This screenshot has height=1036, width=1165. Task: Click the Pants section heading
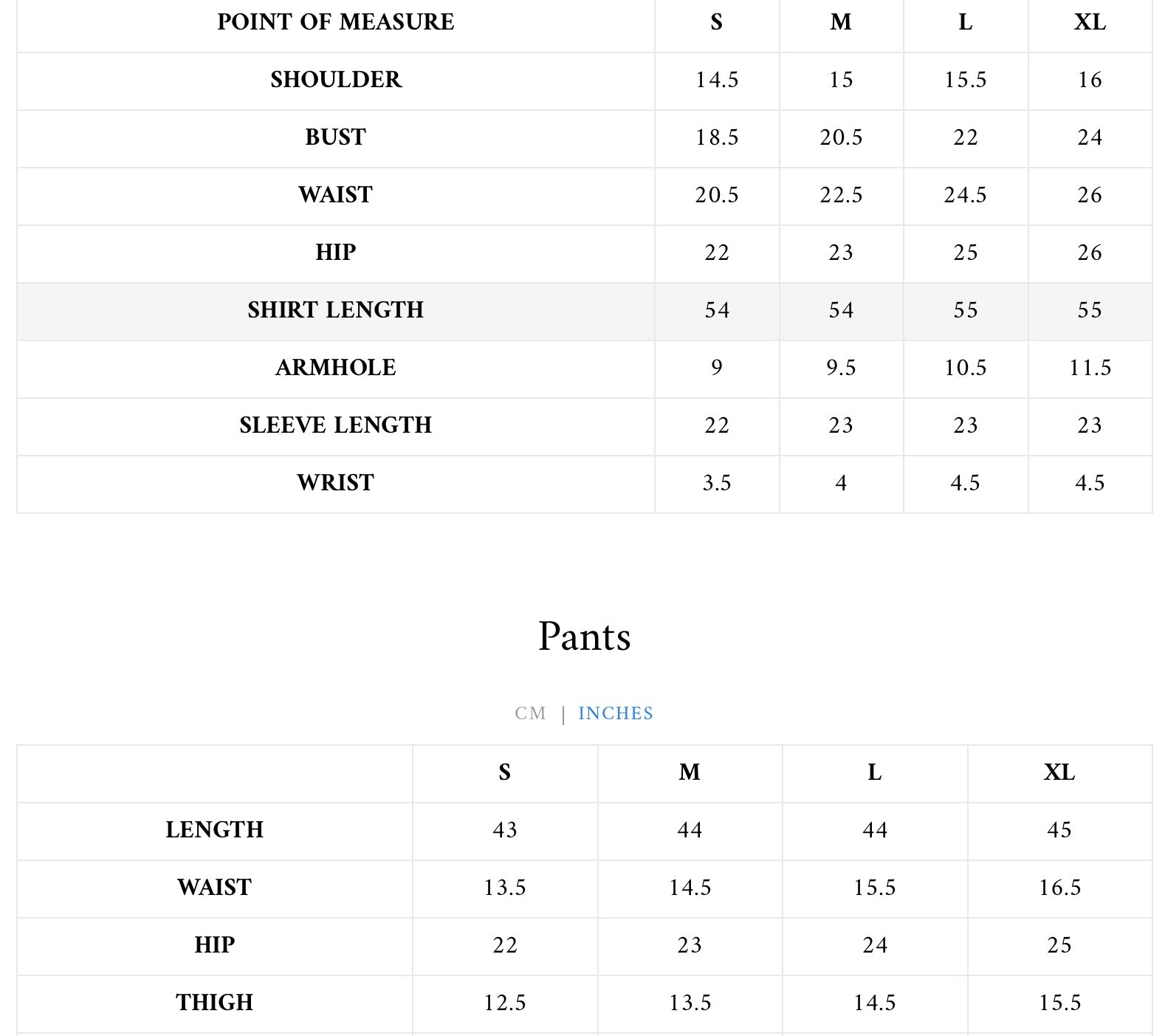(x=584, y=637)
